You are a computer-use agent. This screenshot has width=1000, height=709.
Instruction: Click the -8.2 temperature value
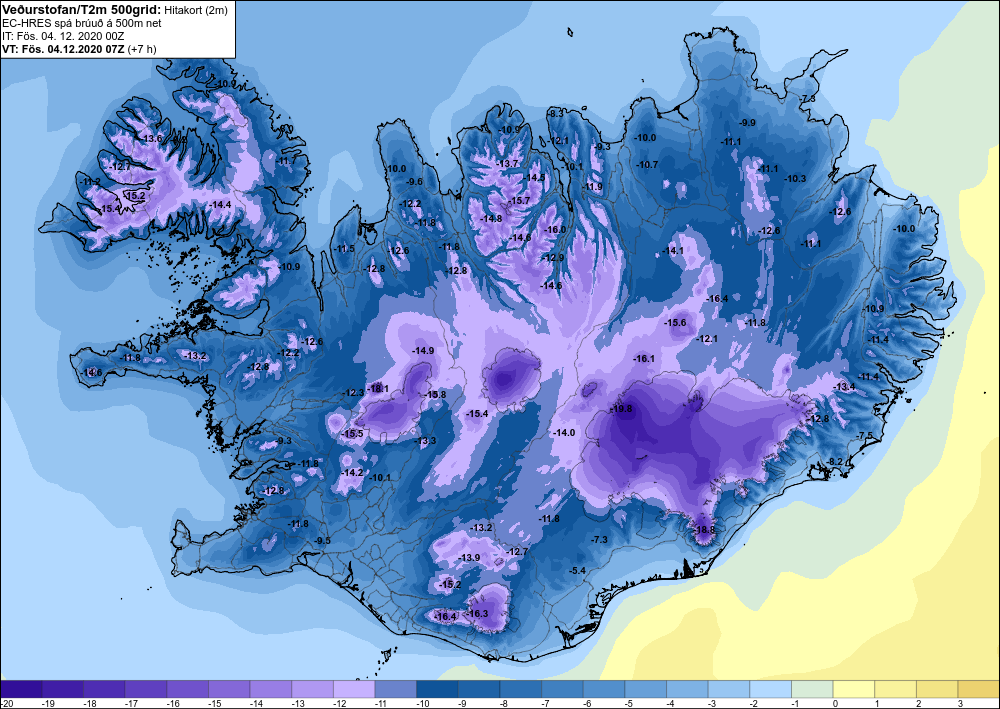click(835, 462)
